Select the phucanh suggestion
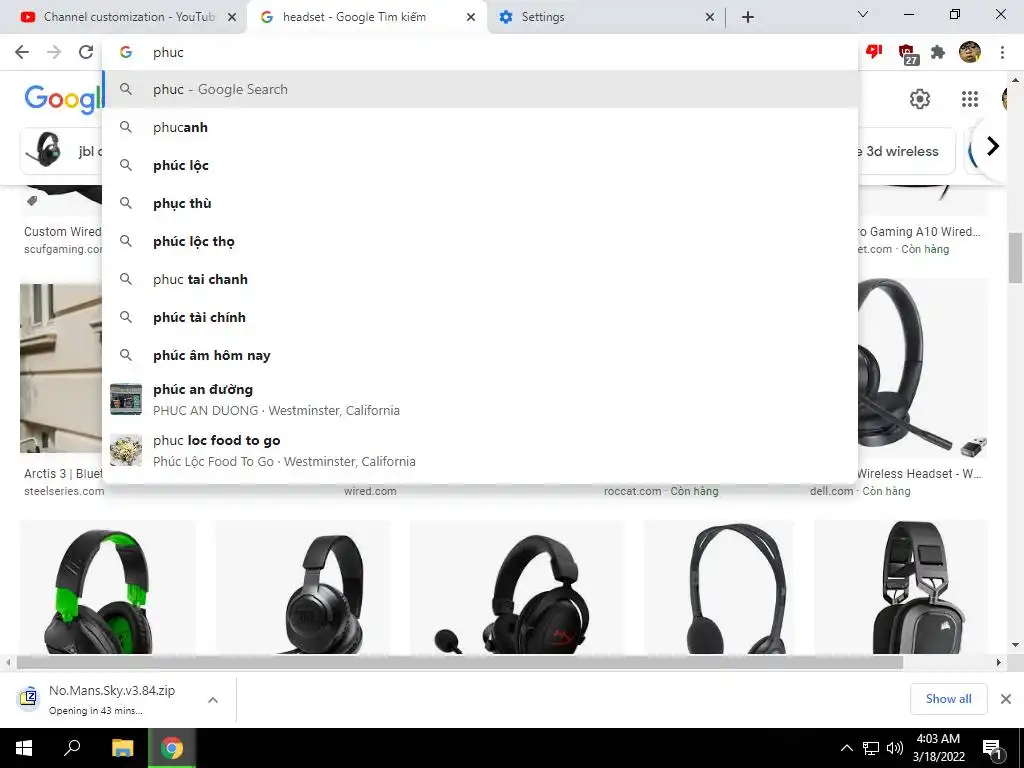 480,127
